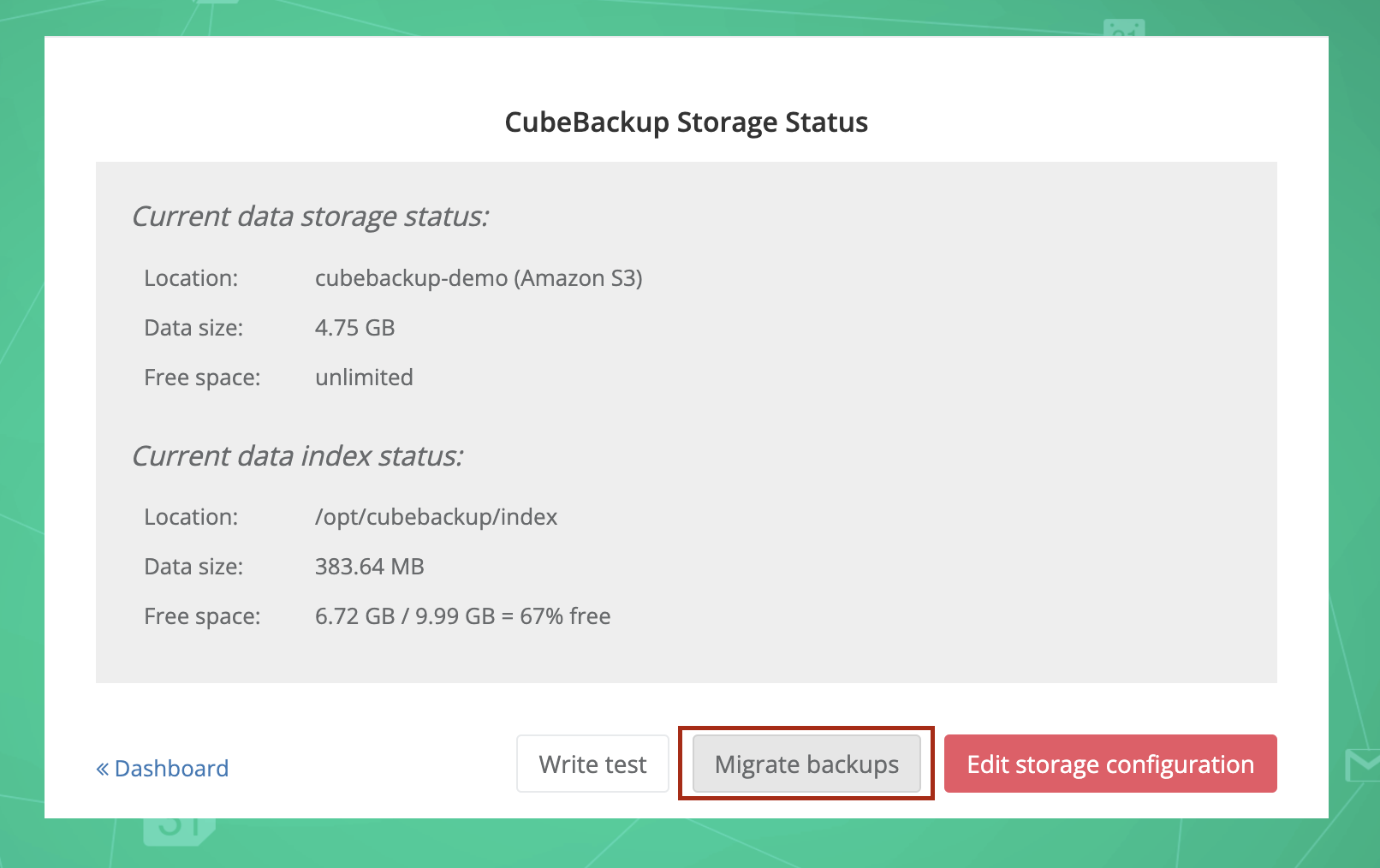Click the data size value 4.75 GB
The width and height of the screenshot is (1380, 868).
click(354, 327)
